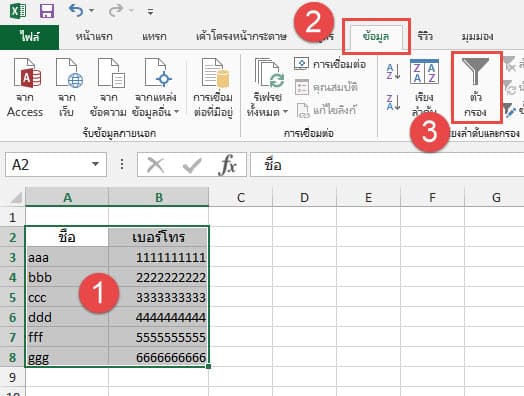Select row 9 header
Viewport: 524px width, 396px height.
coord(12,377)
